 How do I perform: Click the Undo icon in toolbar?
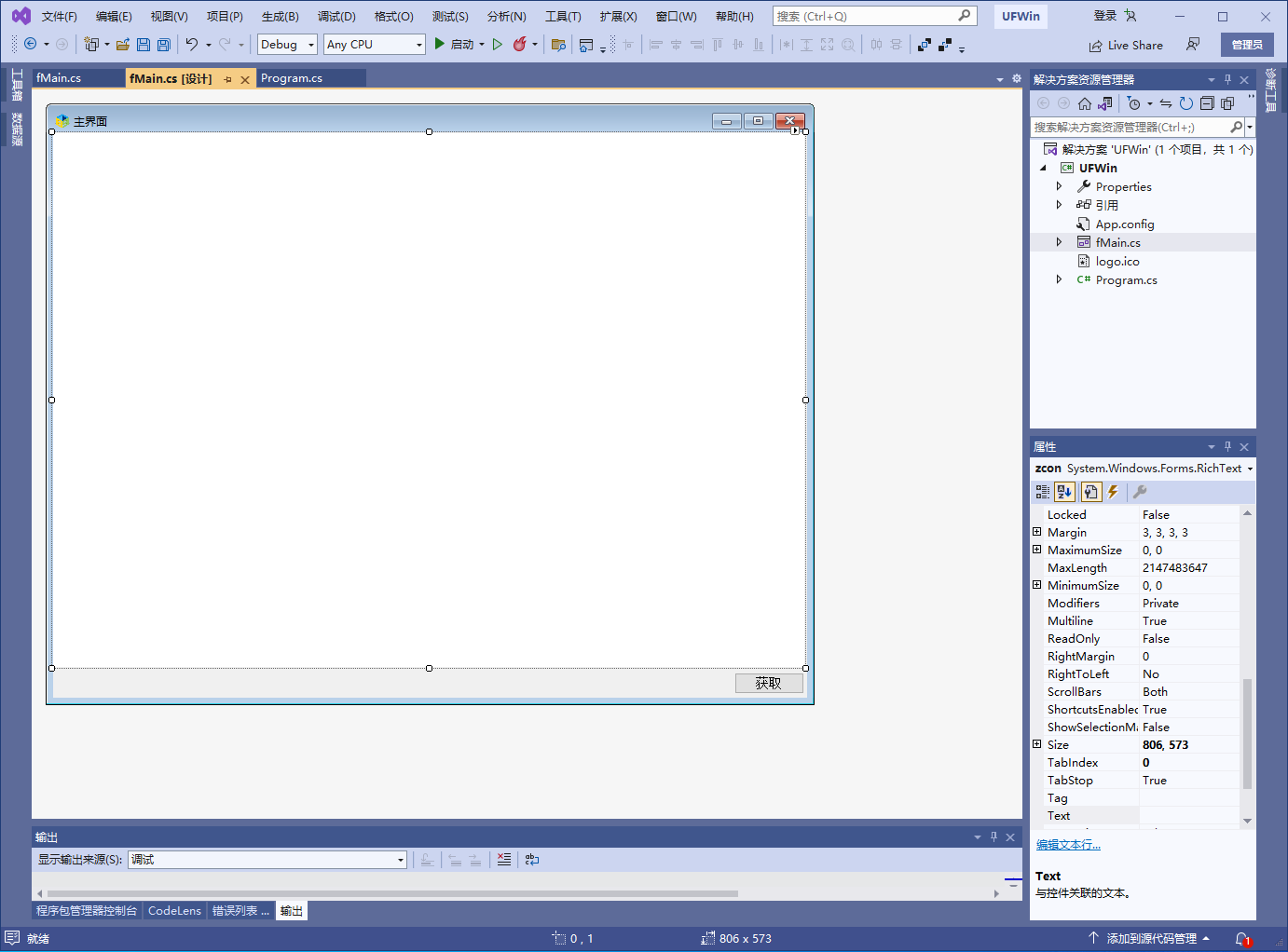click(192, 45)
